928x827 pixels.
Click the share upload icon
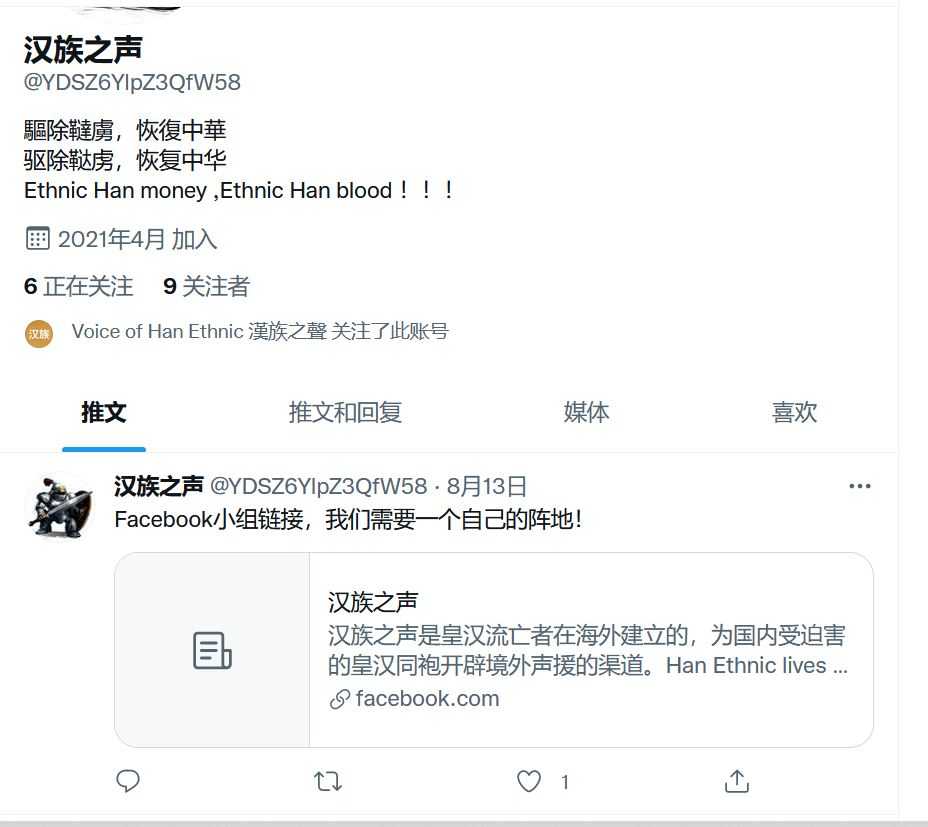point(737,781)
